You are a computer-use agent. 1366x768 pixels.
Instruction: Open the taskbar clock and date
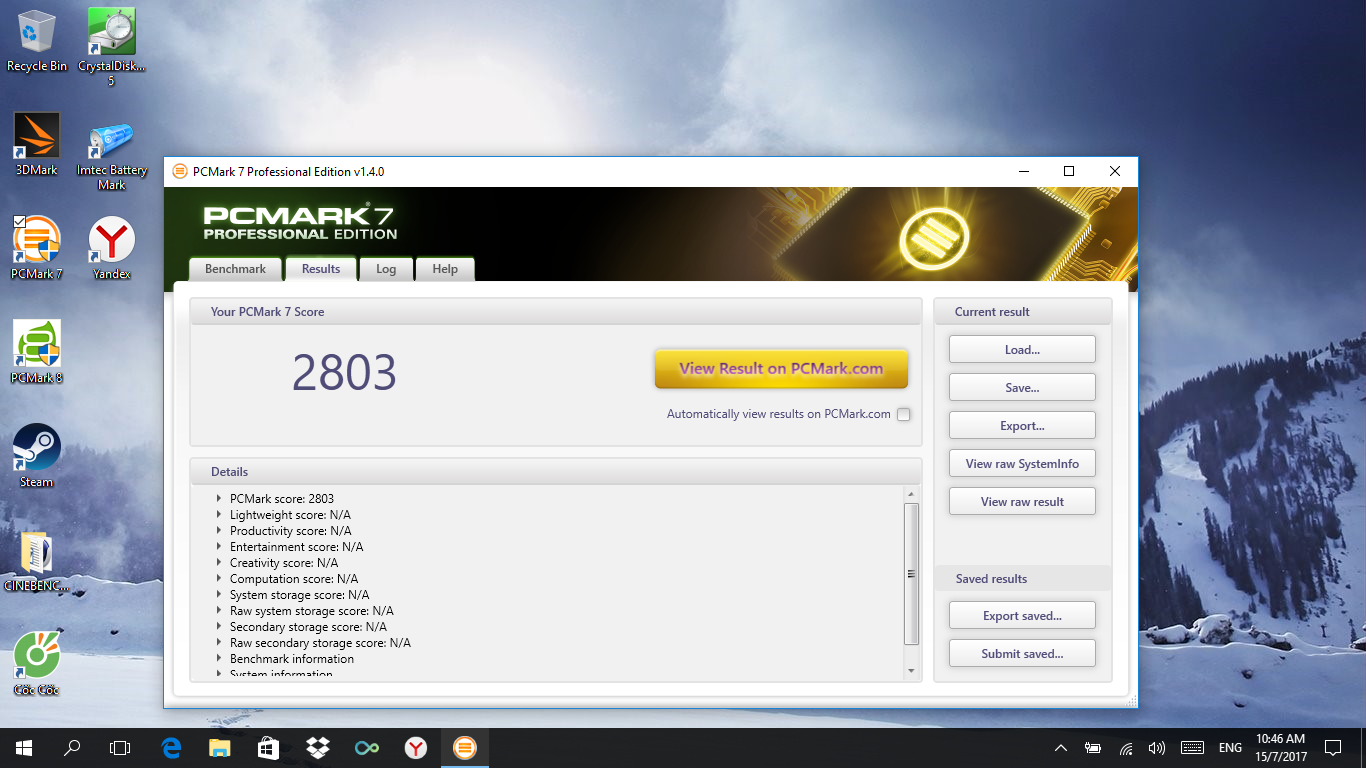(1279, 748)
